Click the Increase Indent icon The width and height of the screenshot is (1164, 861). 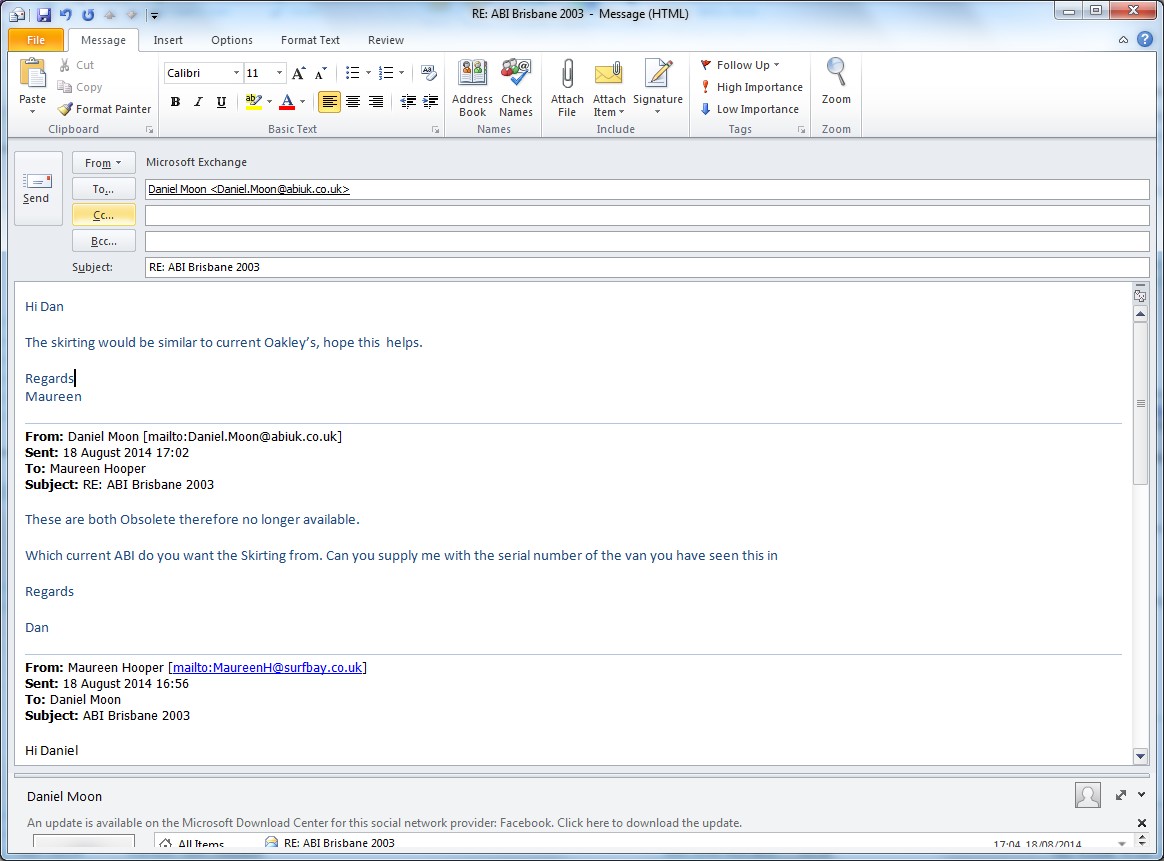point(431,102)
